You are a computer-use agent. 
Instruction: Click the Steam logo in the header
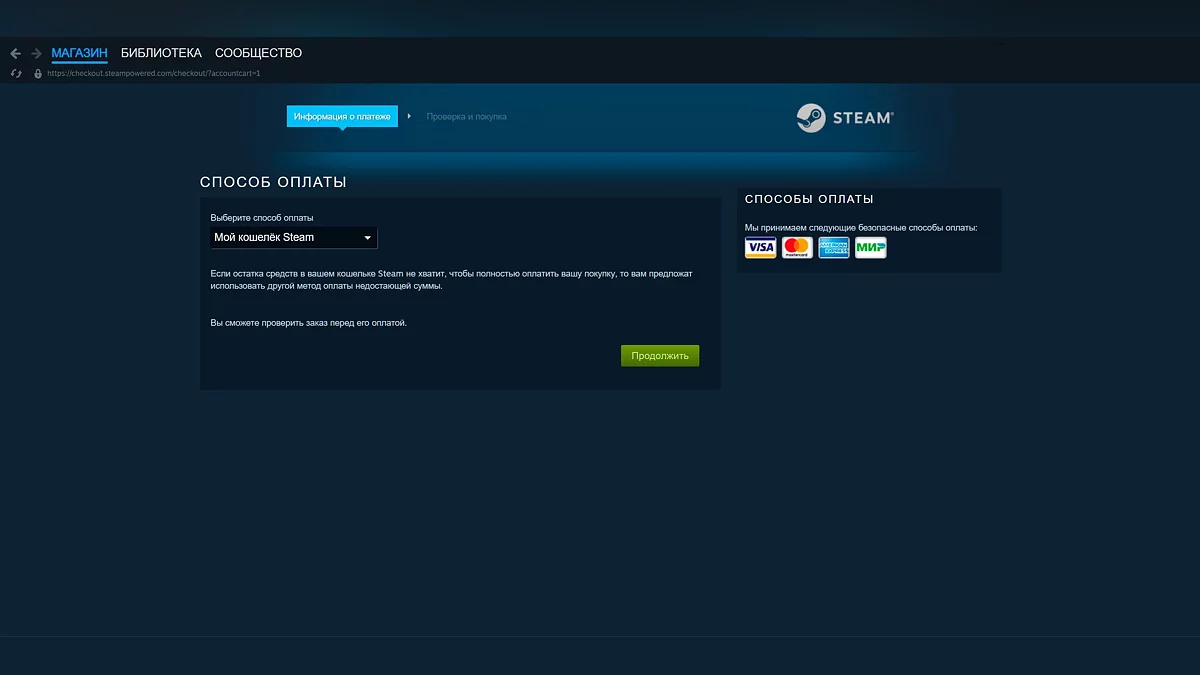(844, 118)
